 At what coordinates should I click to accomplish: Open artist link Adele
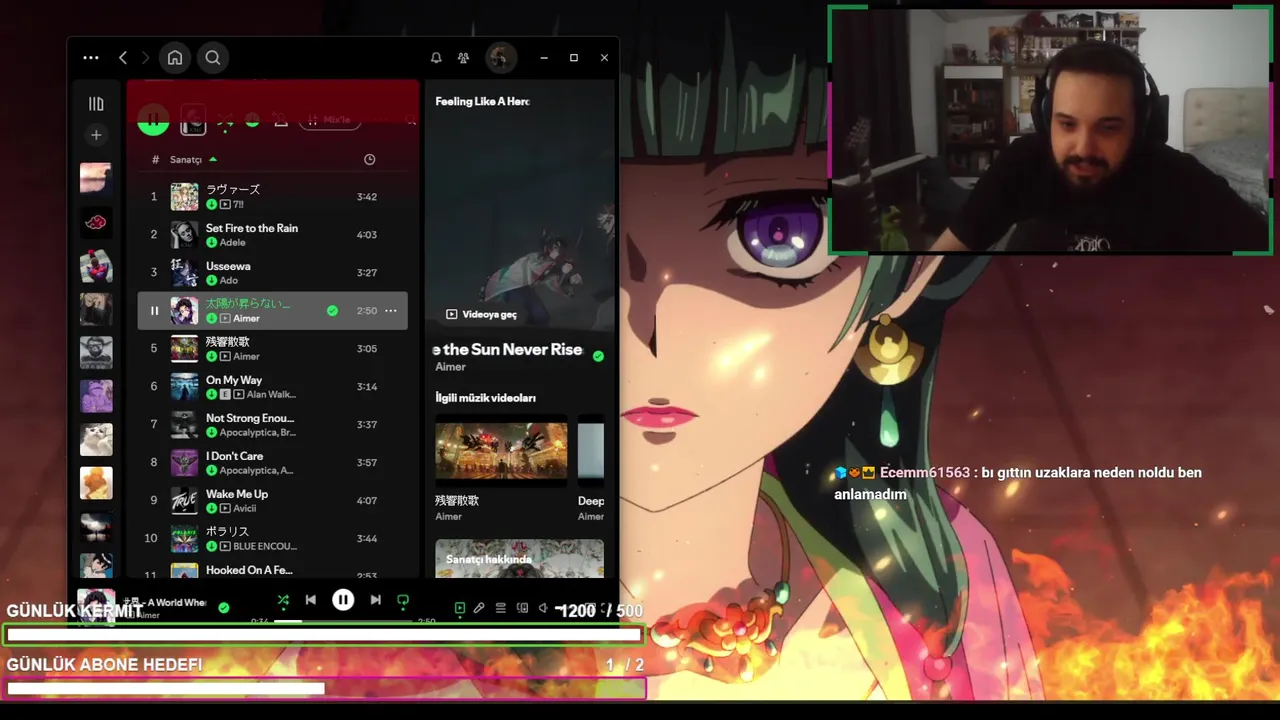(232, 243)
